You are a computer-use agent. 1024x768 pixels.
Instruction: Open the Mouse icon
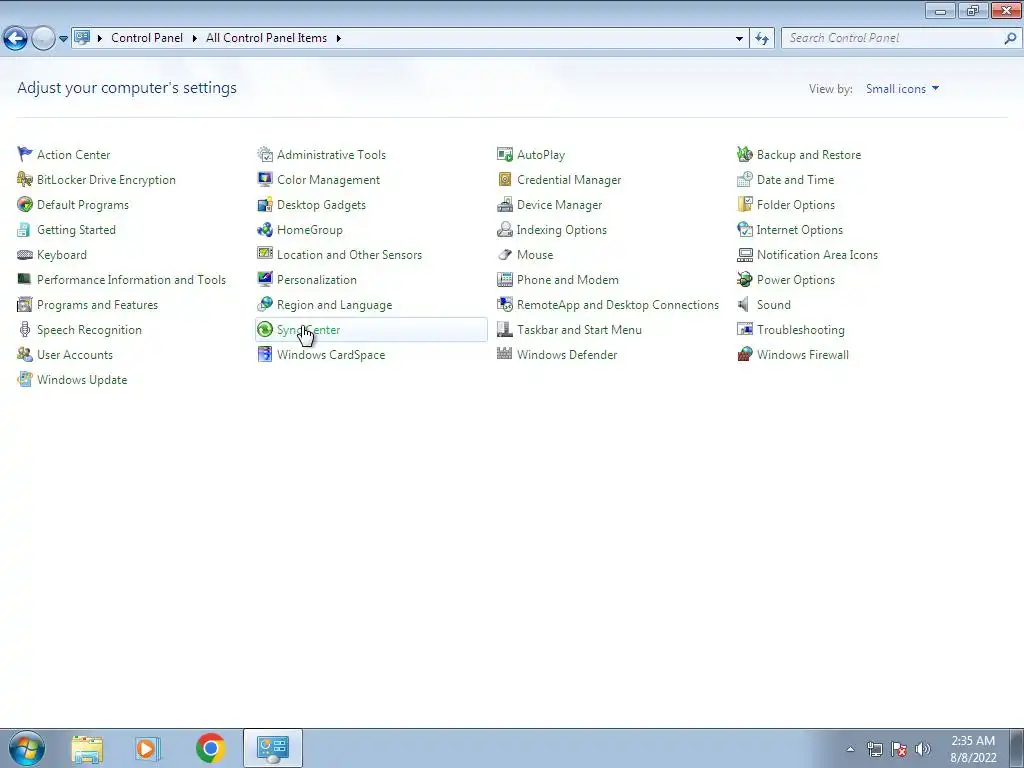[505, 255]
